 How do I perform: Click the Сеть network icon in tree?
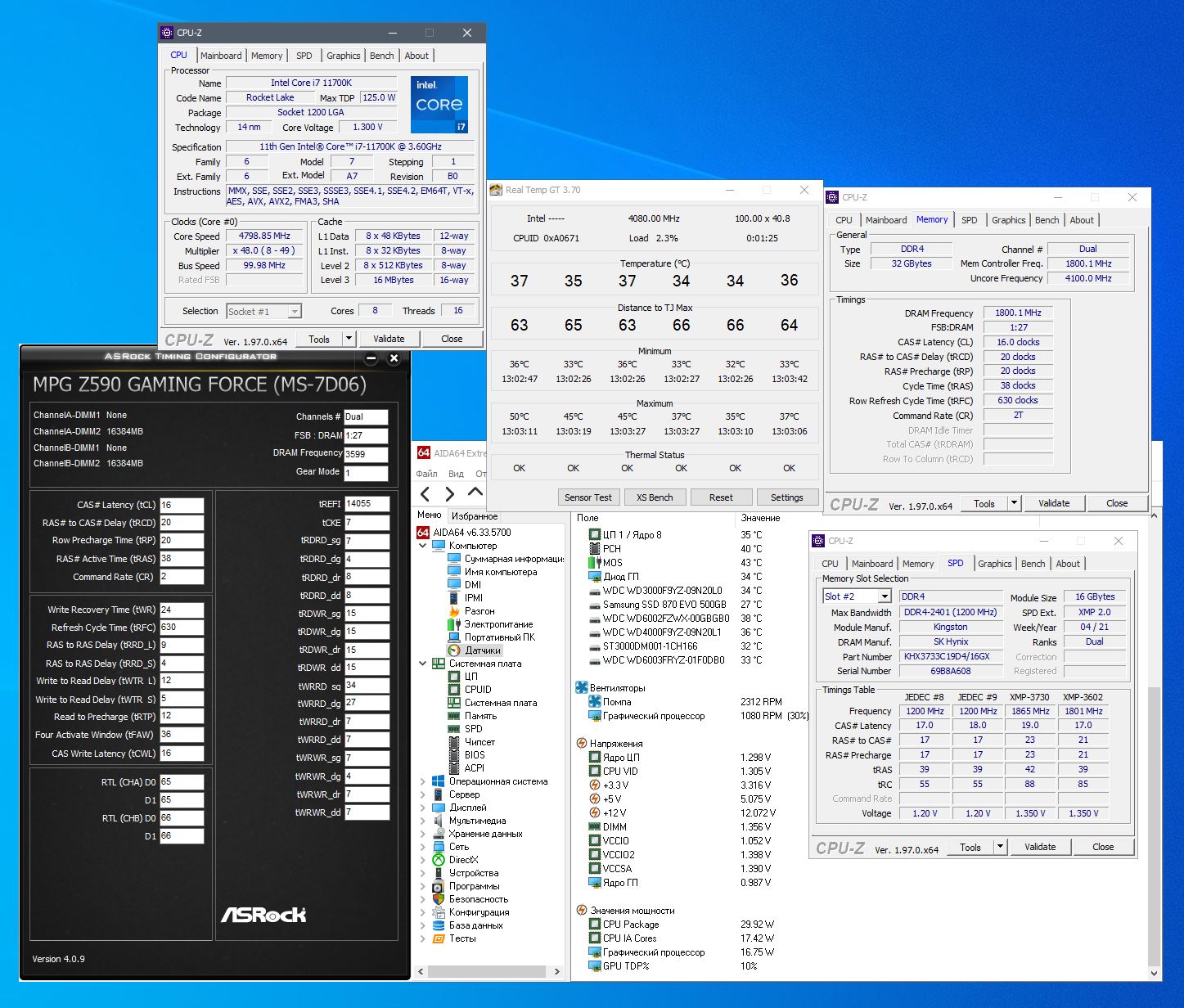point(438,847)
